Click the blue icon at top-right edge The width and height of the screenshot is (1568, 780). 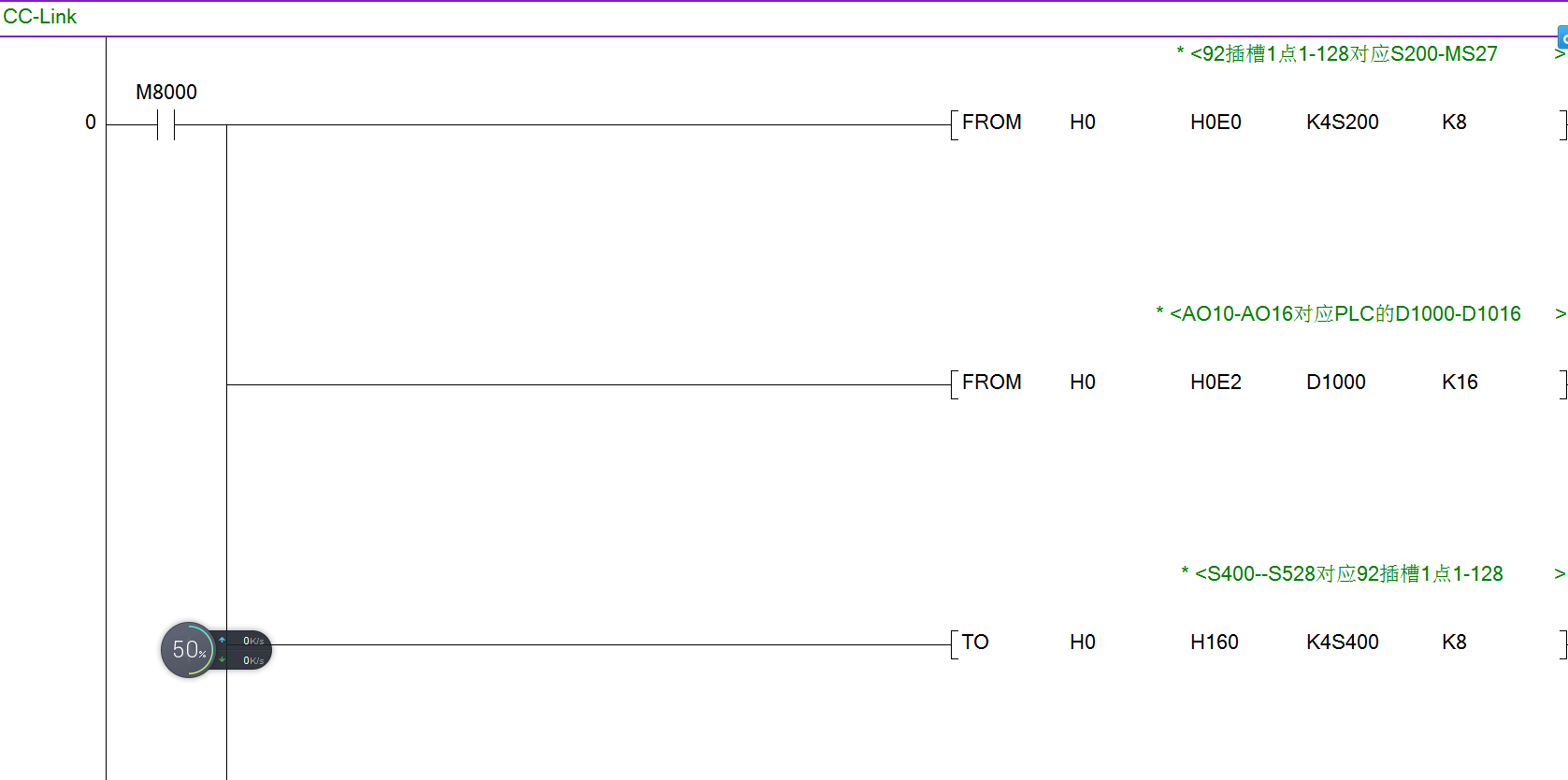[1562, 38]
